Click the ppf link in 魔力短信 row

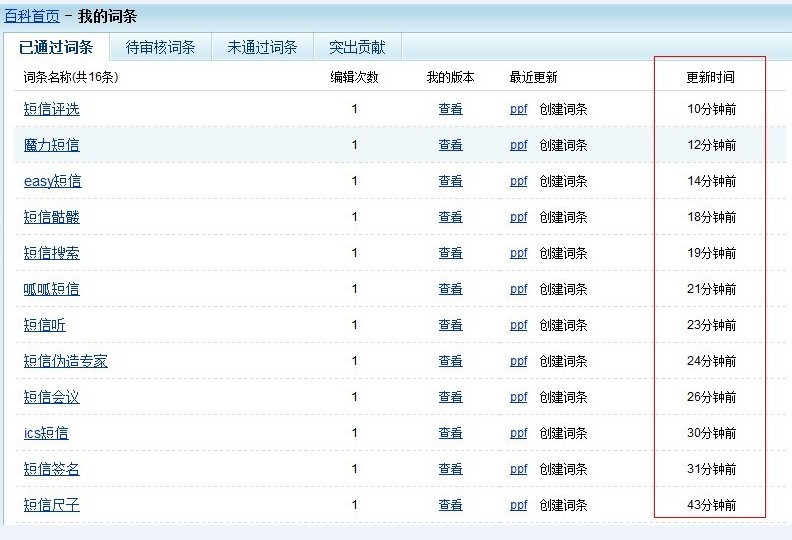518,145
